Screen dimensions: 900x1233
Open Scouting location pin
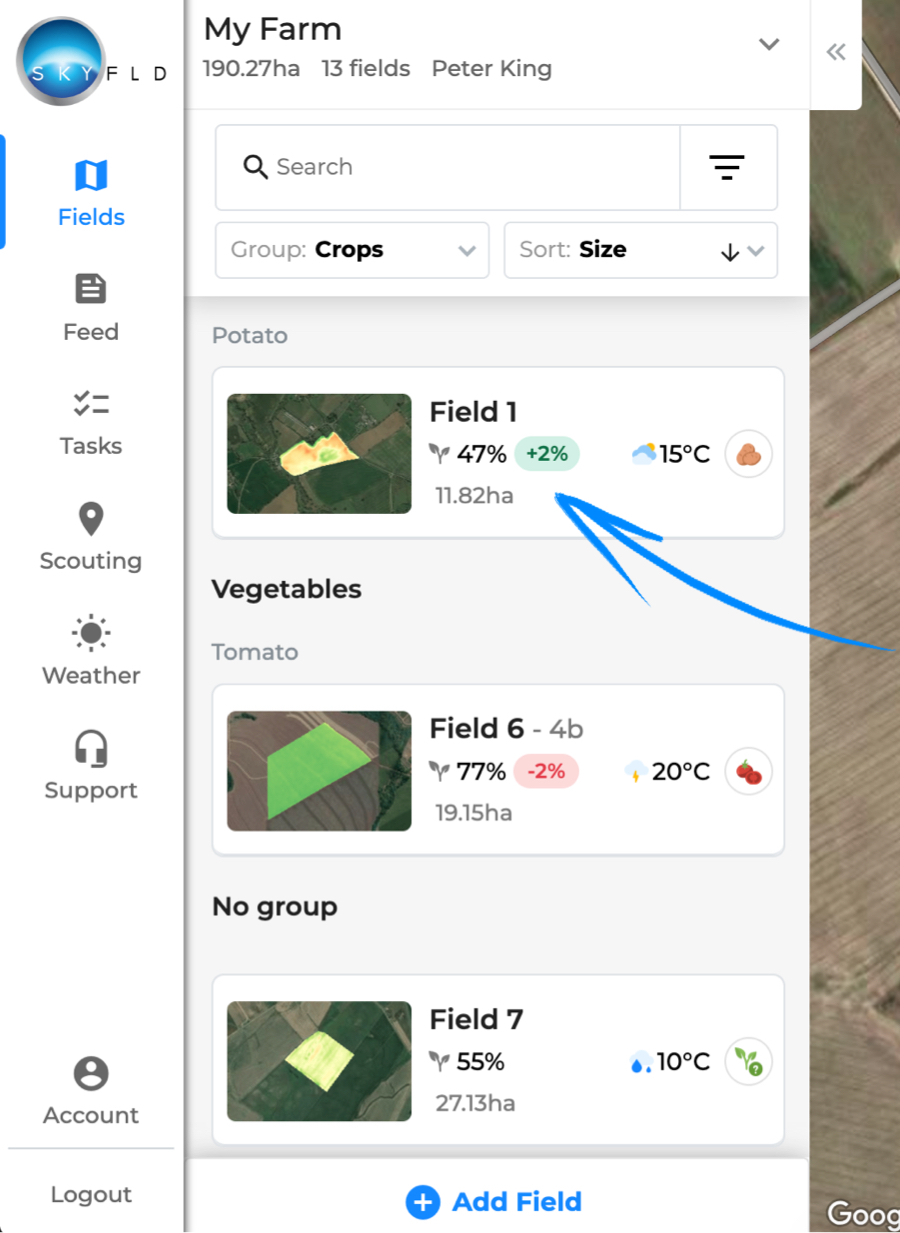(x=91, y=537)
